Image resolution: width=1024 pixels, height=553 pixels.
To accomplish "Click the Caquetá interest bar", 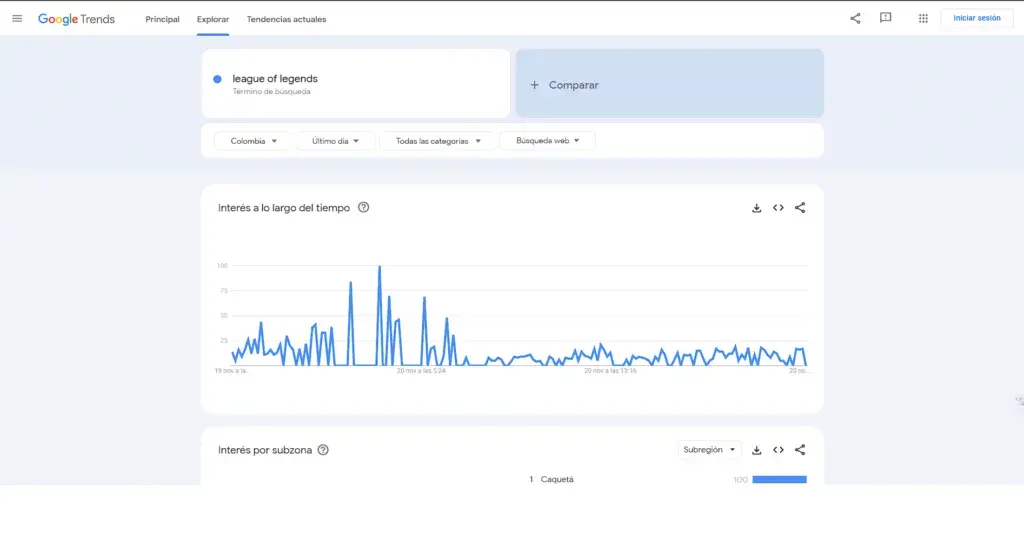I will click(x=779, y=479).
